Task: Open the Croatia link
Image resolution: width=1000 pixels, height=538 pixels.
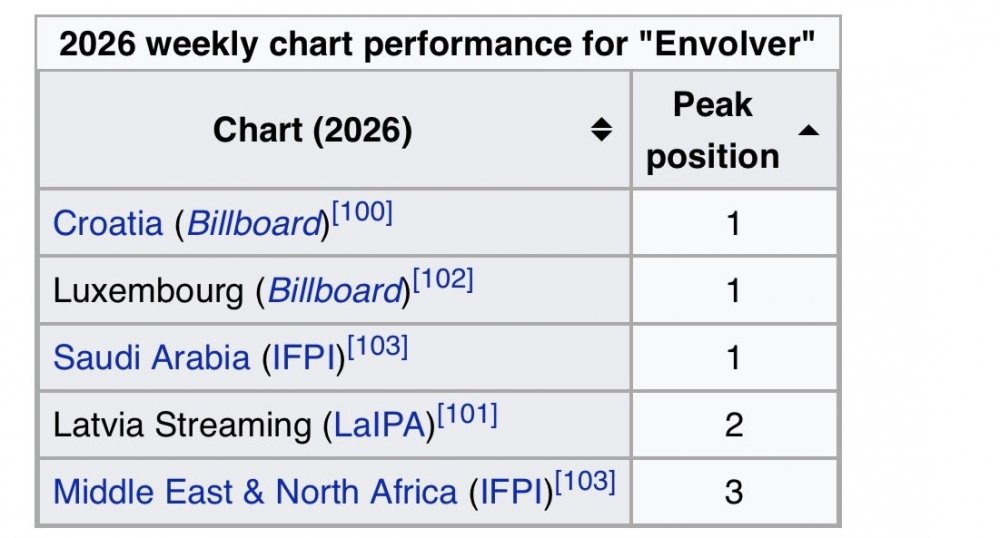Action: (x=107, y=223)
